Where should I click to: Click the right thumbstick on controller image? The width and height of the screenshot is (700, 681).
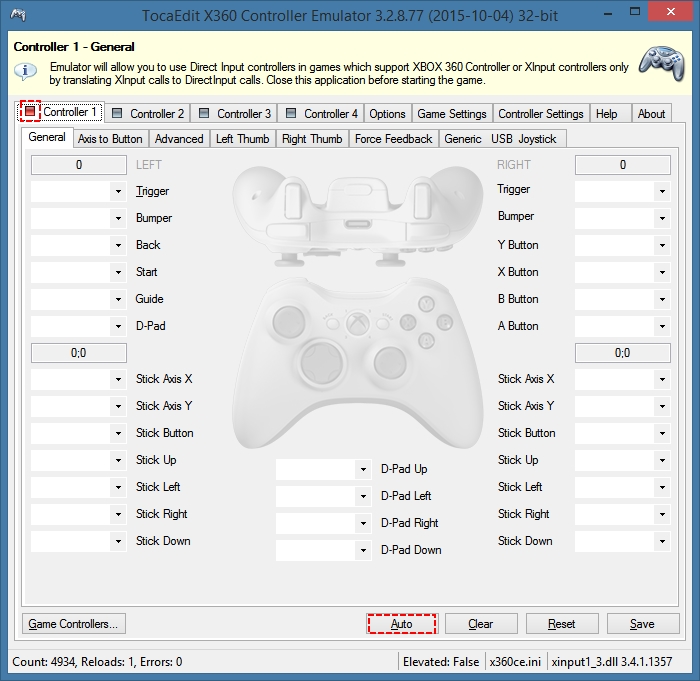tap(390, 362)
